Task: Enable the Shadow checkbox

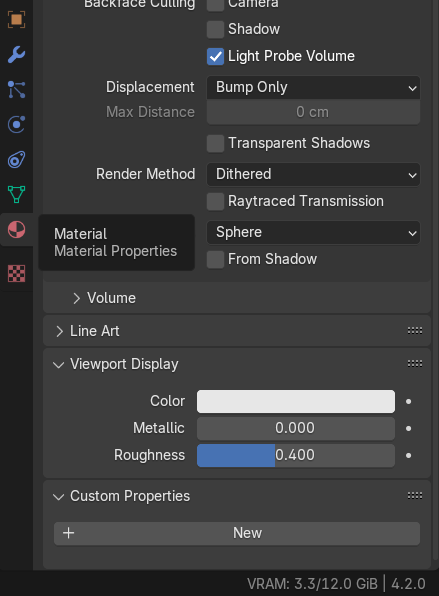Action: (215, 30)
